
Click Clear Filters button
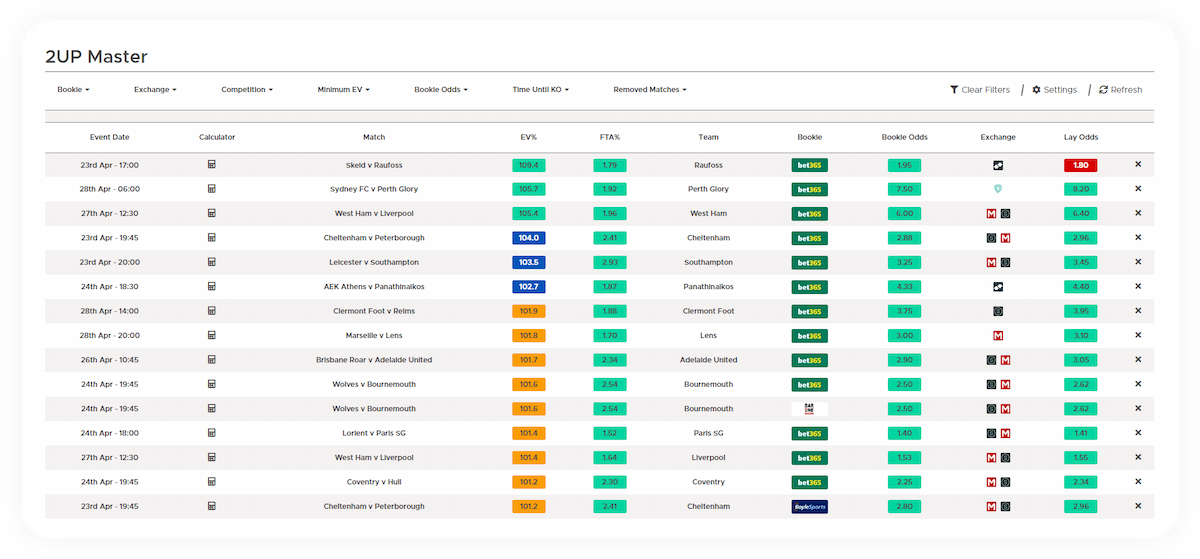tap(980, 90)
